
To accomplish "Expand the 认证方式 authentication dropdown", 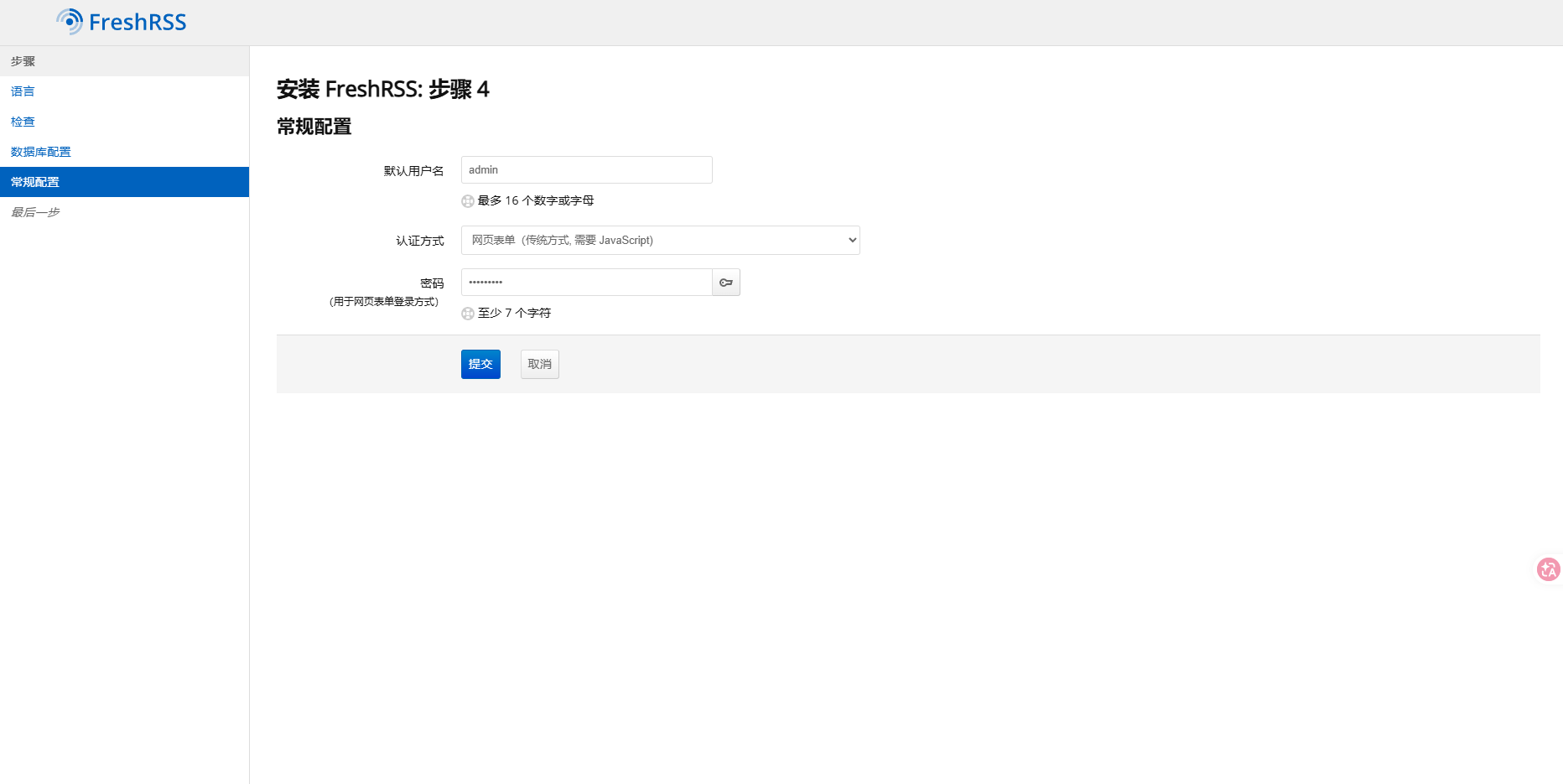I will pos(660,241).
